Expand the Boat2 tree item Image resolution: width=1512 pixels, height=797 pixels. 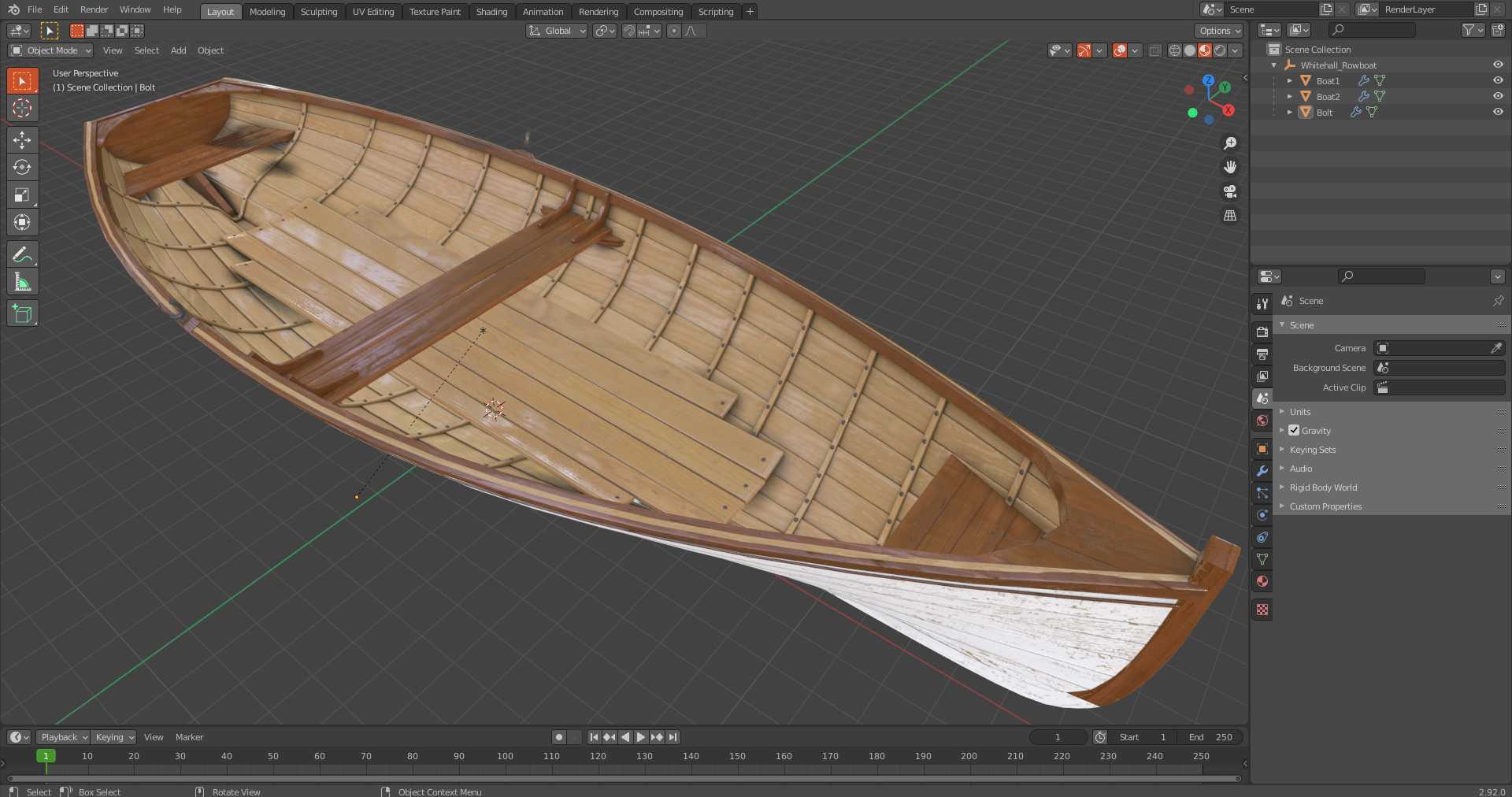[x=1290, y=96]
